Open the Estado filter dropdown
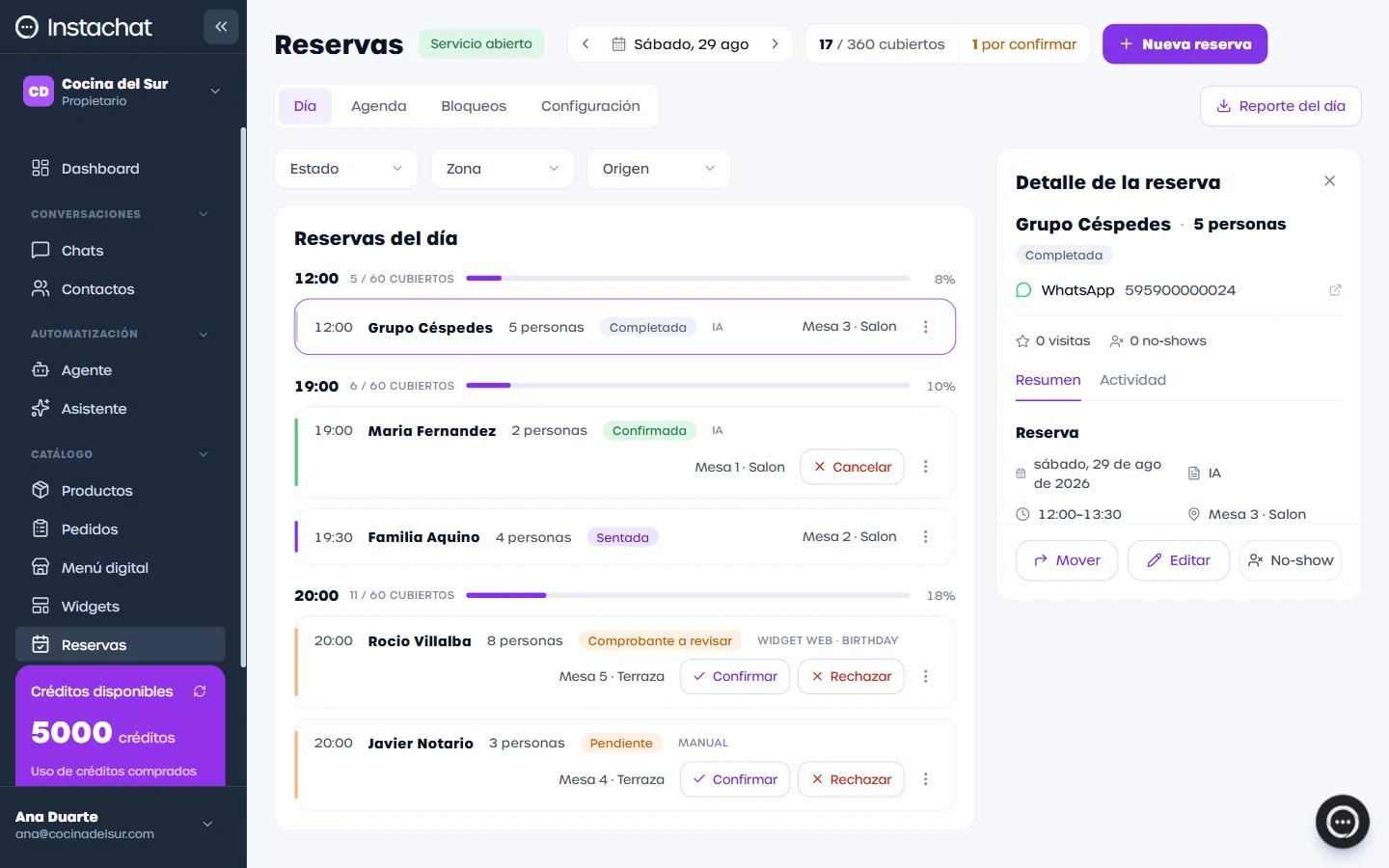The width and height of the screenshot is (1389, 868). tap(346, 169)
